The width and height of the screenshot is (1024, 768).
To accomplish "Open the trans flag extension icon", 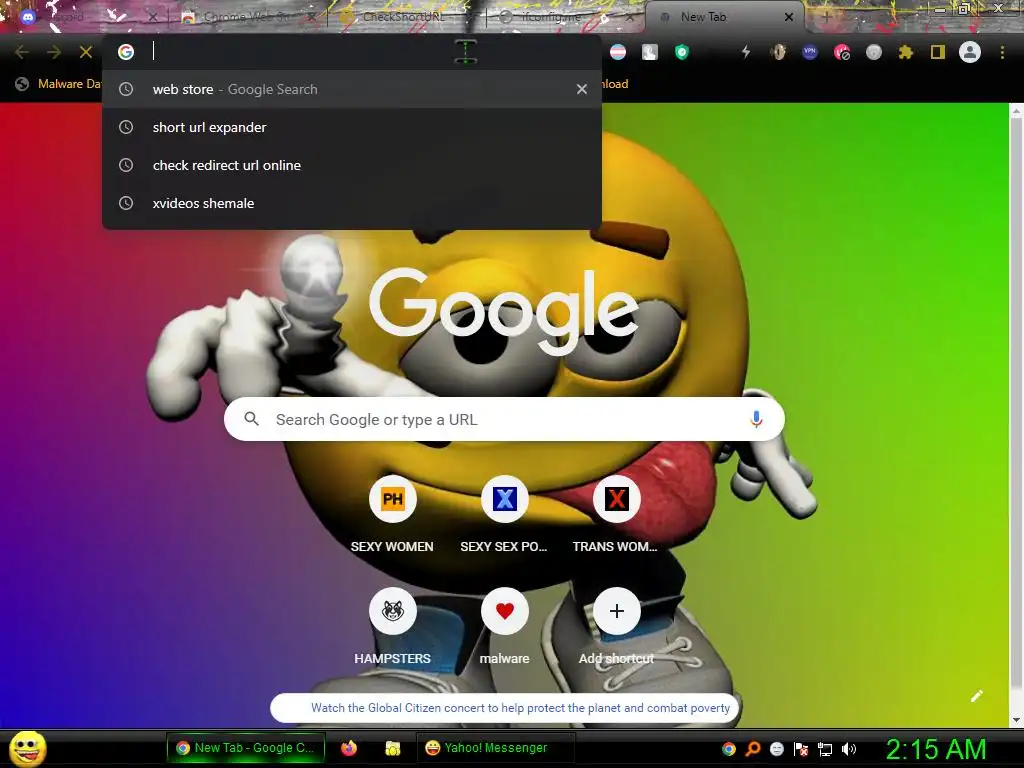I will click(618, 52).
